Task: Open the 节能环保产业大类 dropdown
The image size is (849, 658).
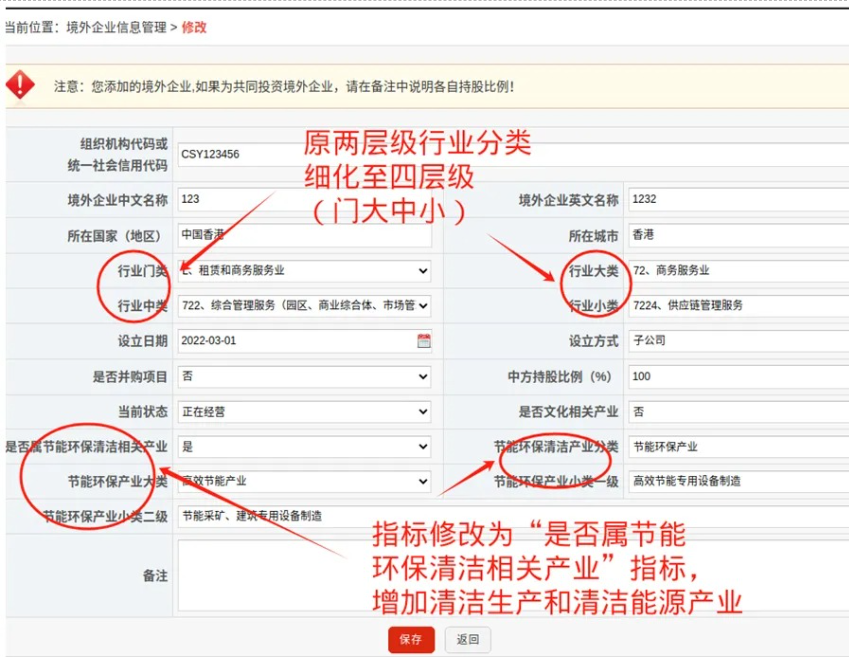Action: 304,482
